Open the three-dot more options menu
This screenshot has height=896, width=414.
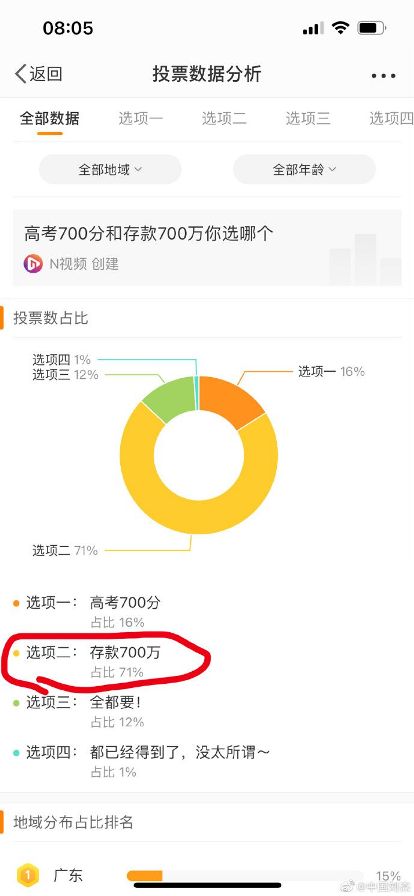coord(383,75)
